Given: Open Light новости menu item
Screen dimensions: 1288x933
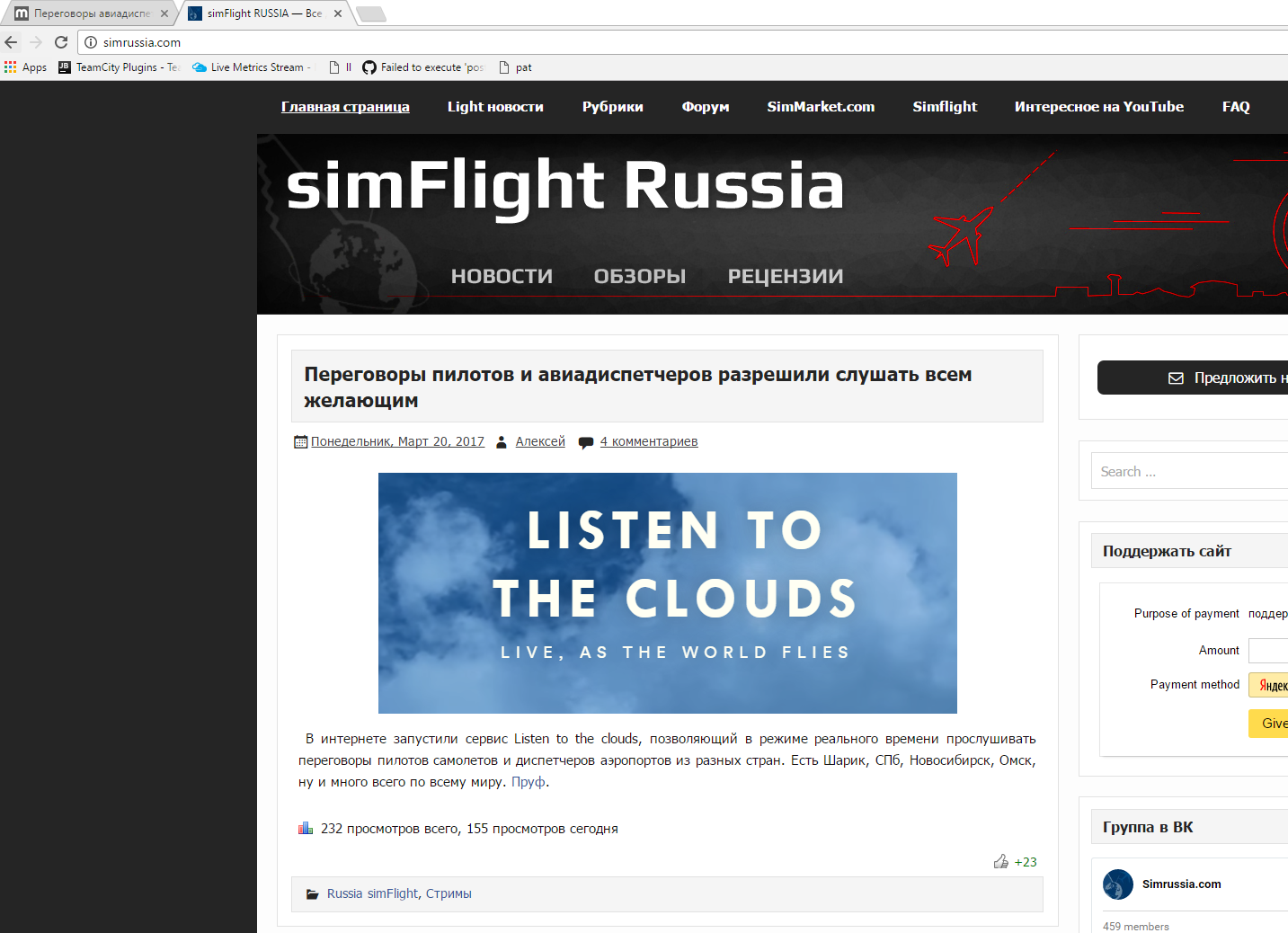Looking at the screenshot, I should pyautogui.click(x=495, y=107).
